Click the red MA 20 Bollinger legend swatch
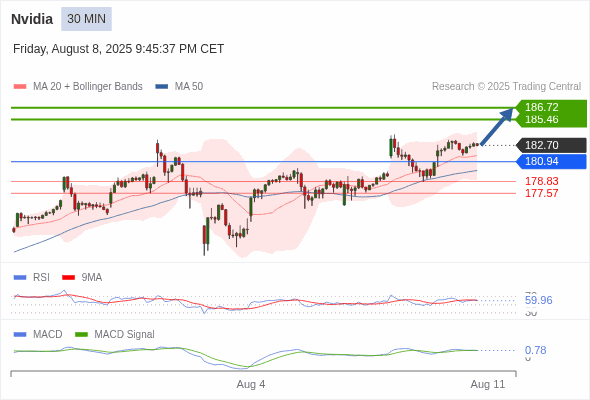This screenshot has height=400, width=590. [20, 87]
